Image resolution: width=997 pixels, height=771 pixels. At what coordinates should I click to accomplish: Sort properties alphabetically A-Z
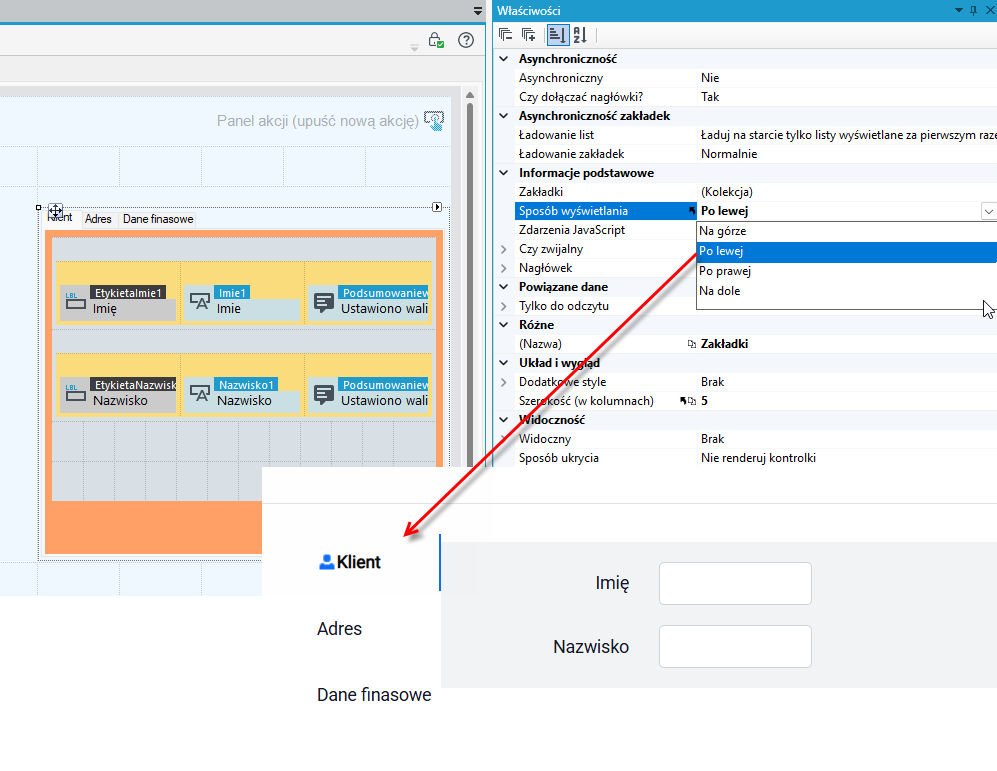click(580, 35)
